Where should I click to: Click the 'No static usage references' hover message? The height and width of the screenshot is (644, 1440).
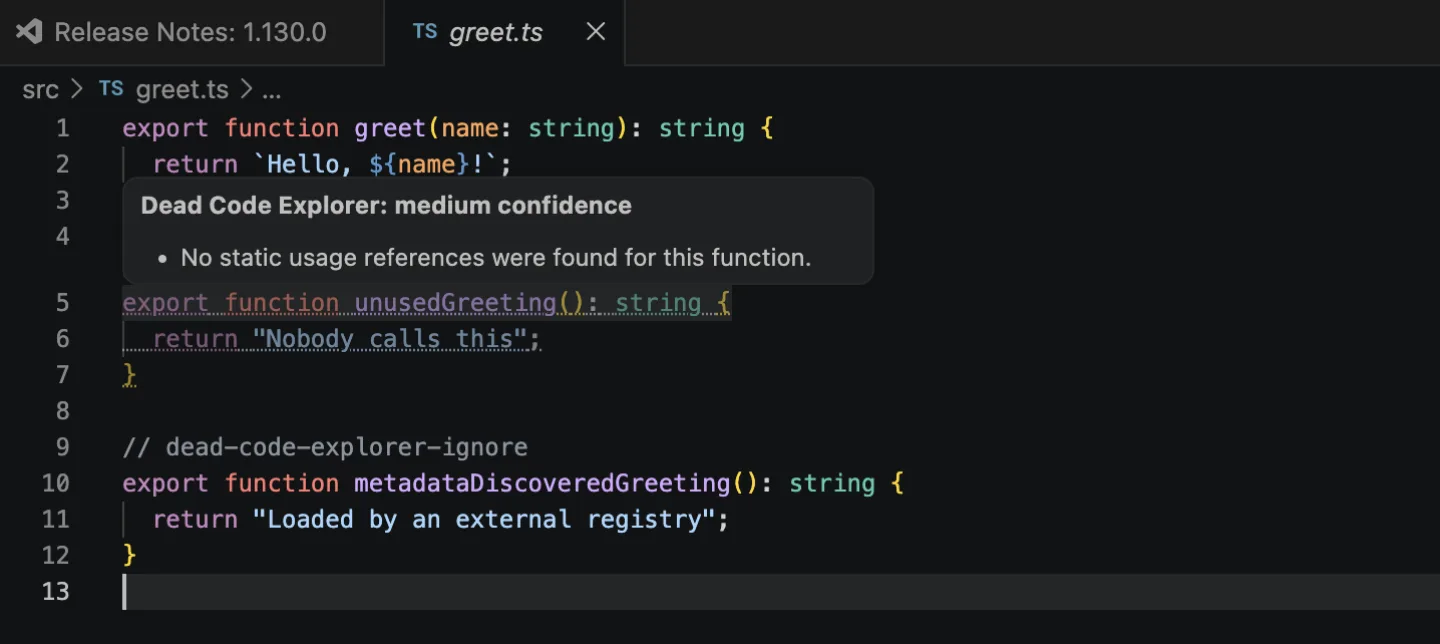point(495,257)
